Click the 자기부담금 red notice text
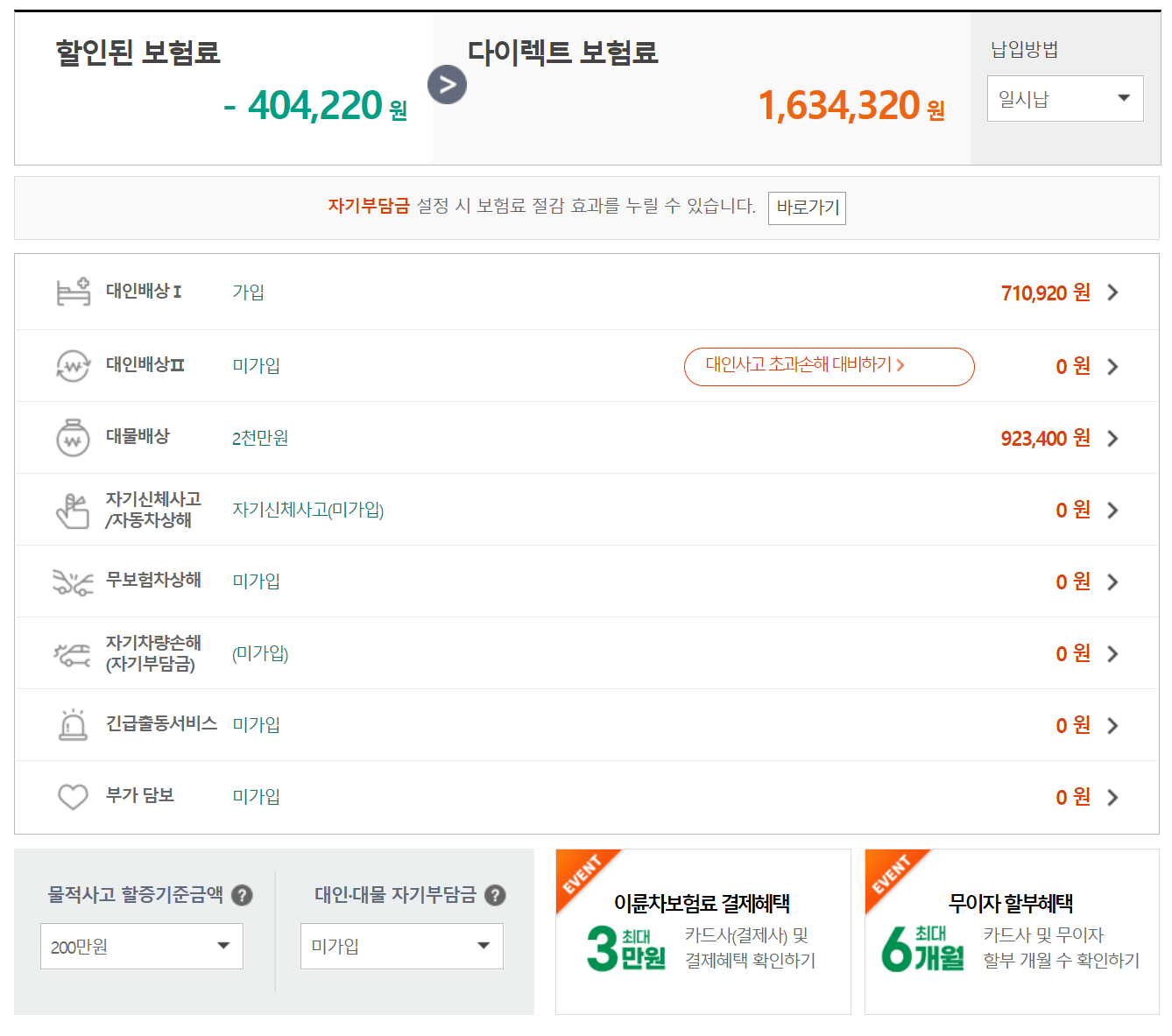1172x1036 pixels. [x=369, y=206]
